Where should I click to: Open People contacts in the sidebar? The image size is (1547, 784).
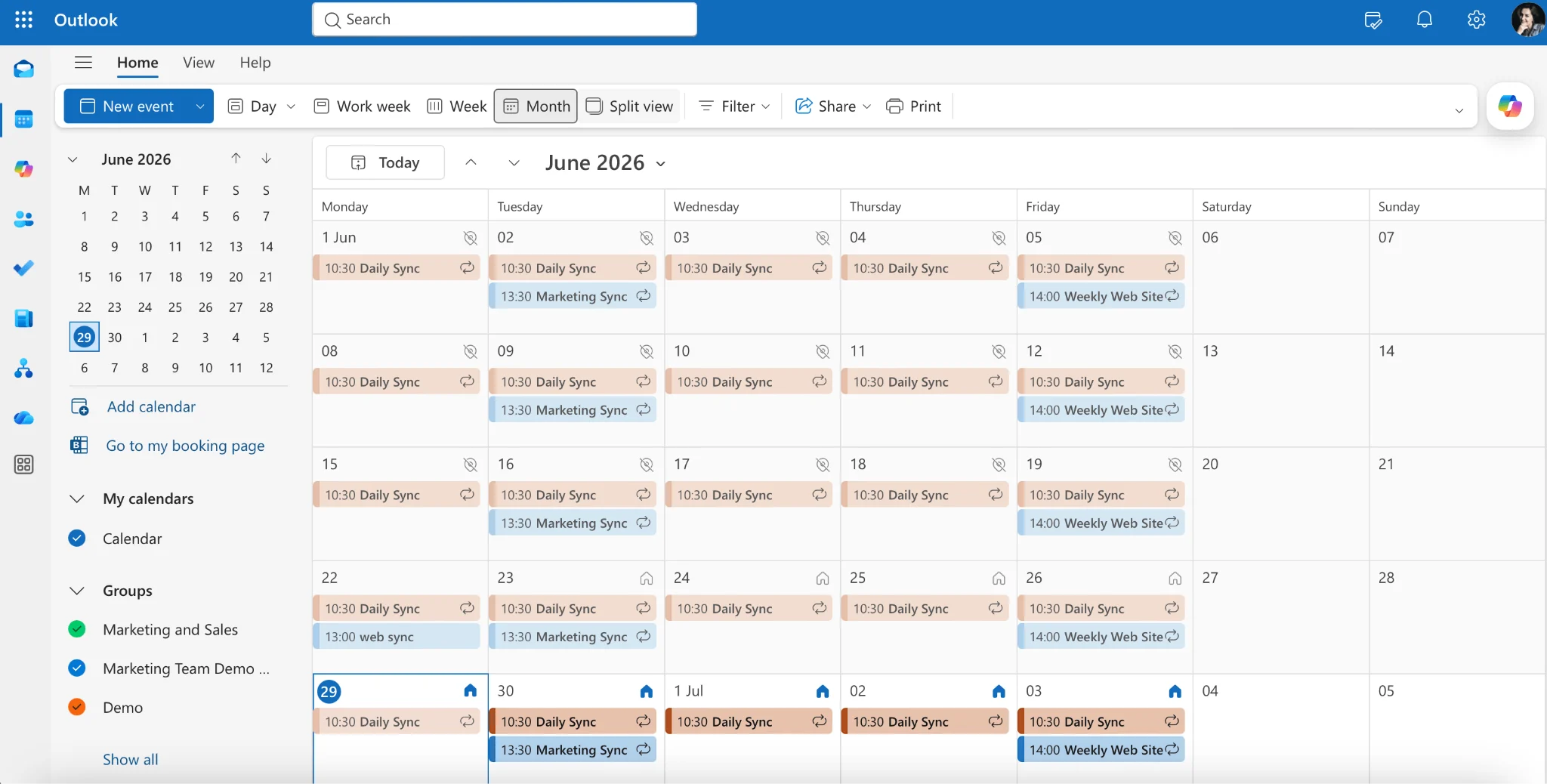pos(23,219)
